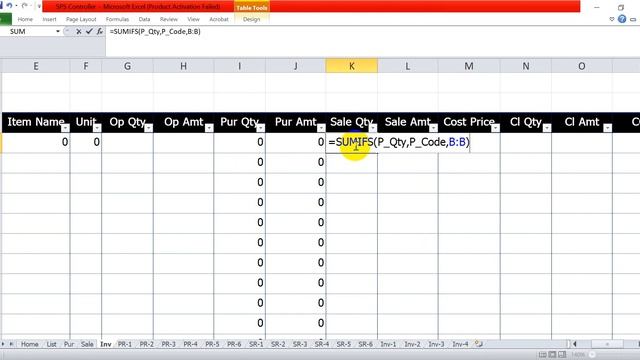Open the Formulas ribbon tab
The image size is (640, 360).
(x=117, y=19)
